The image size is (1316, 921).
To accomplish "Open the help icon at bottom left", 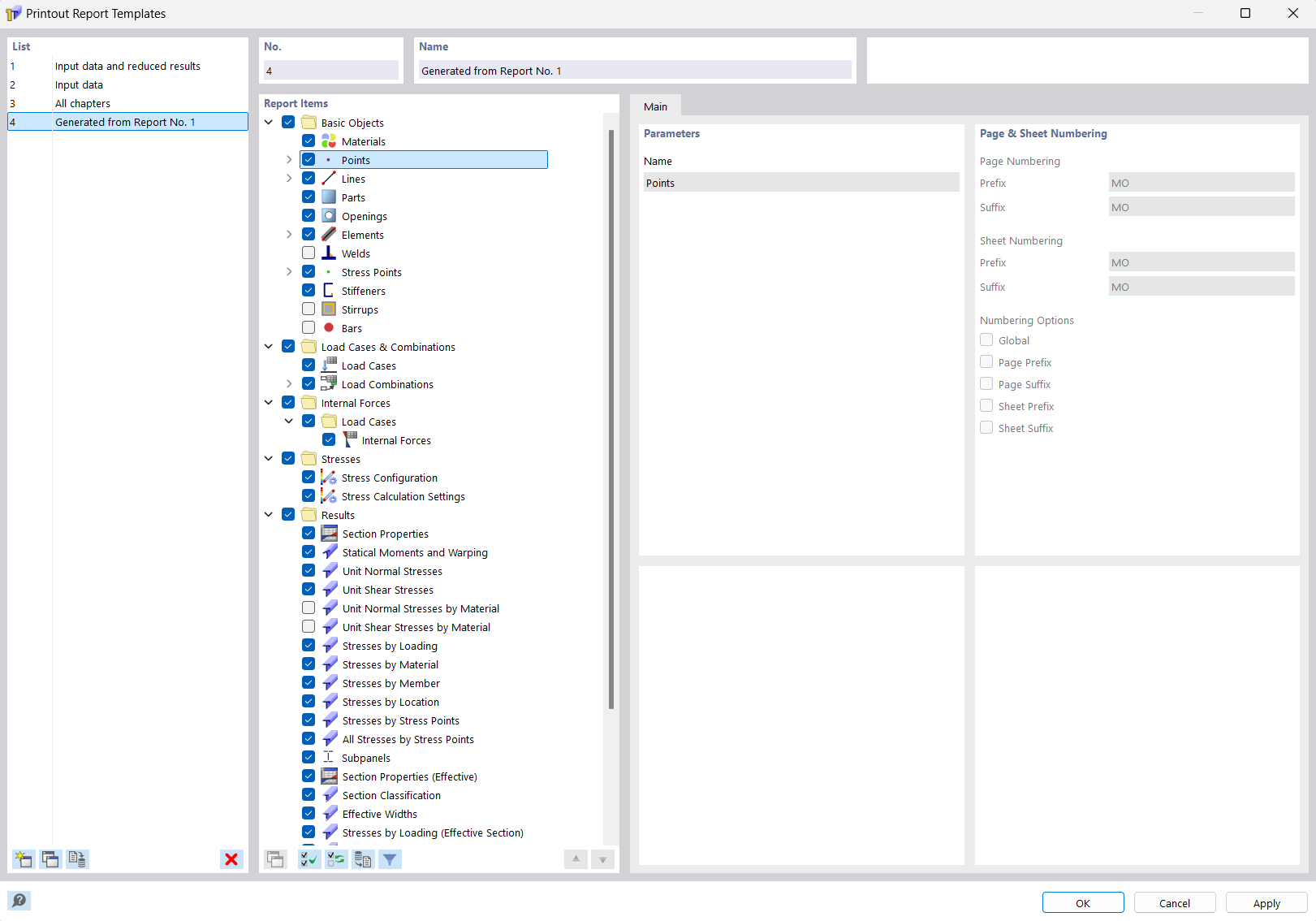I will click(19, 900).
